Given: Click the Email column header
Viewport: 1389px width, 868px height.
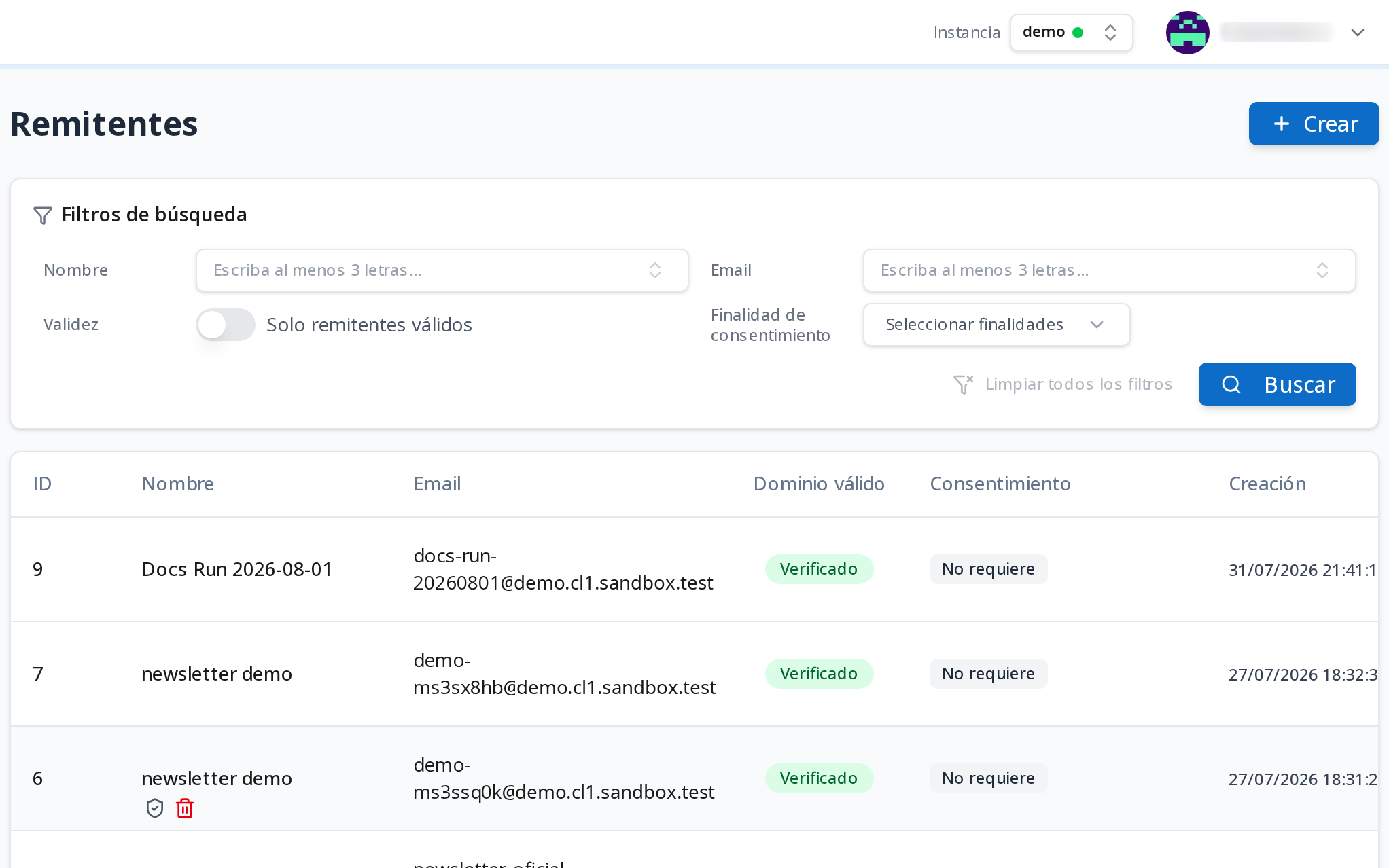Looking at the screenshot, I should tap(437, 484).
